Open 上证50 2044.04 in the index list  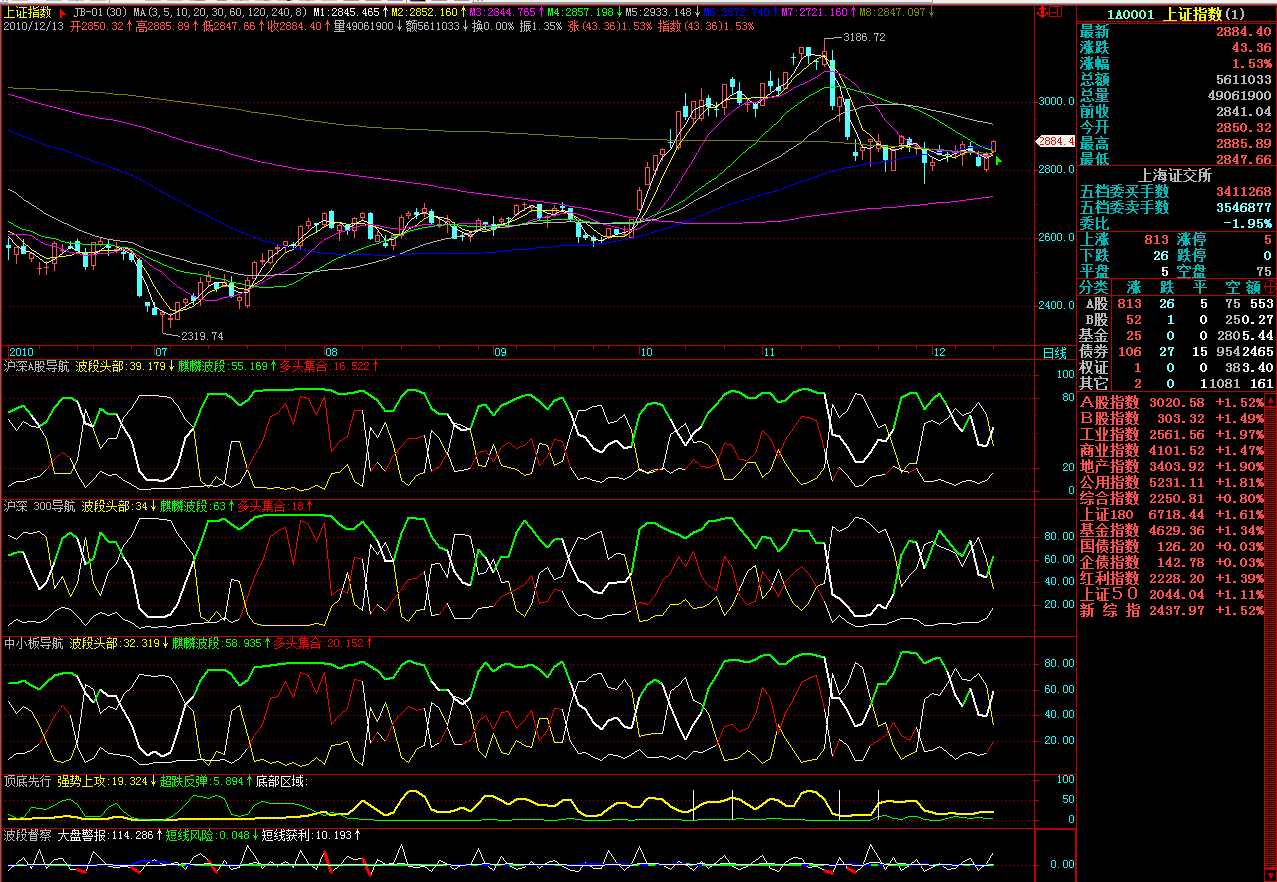1172,594
